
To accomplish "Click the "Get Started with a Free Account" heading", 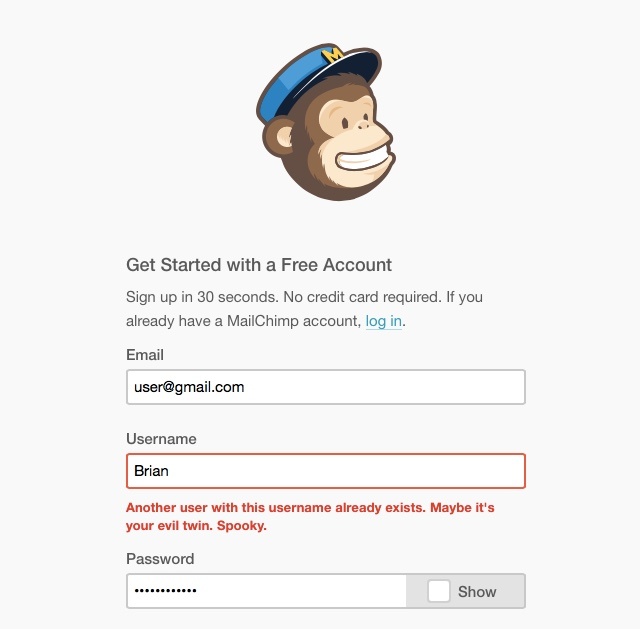I will point(259,265).
